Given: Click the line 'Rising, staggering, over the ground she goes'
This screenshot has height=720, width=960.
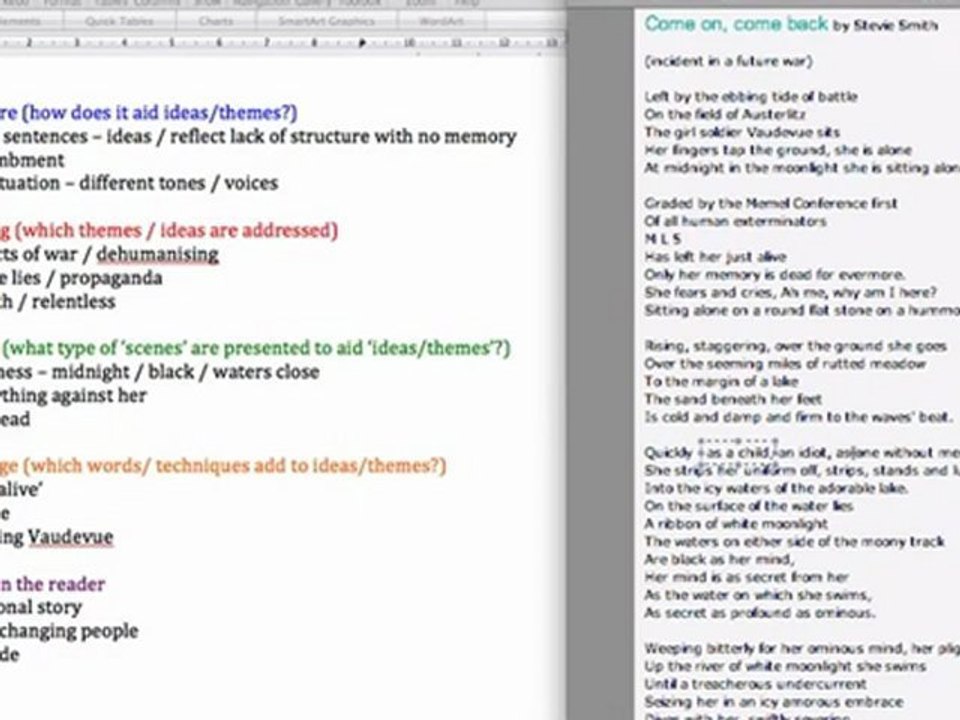Looking at the screenshot, I should [795, 346].
